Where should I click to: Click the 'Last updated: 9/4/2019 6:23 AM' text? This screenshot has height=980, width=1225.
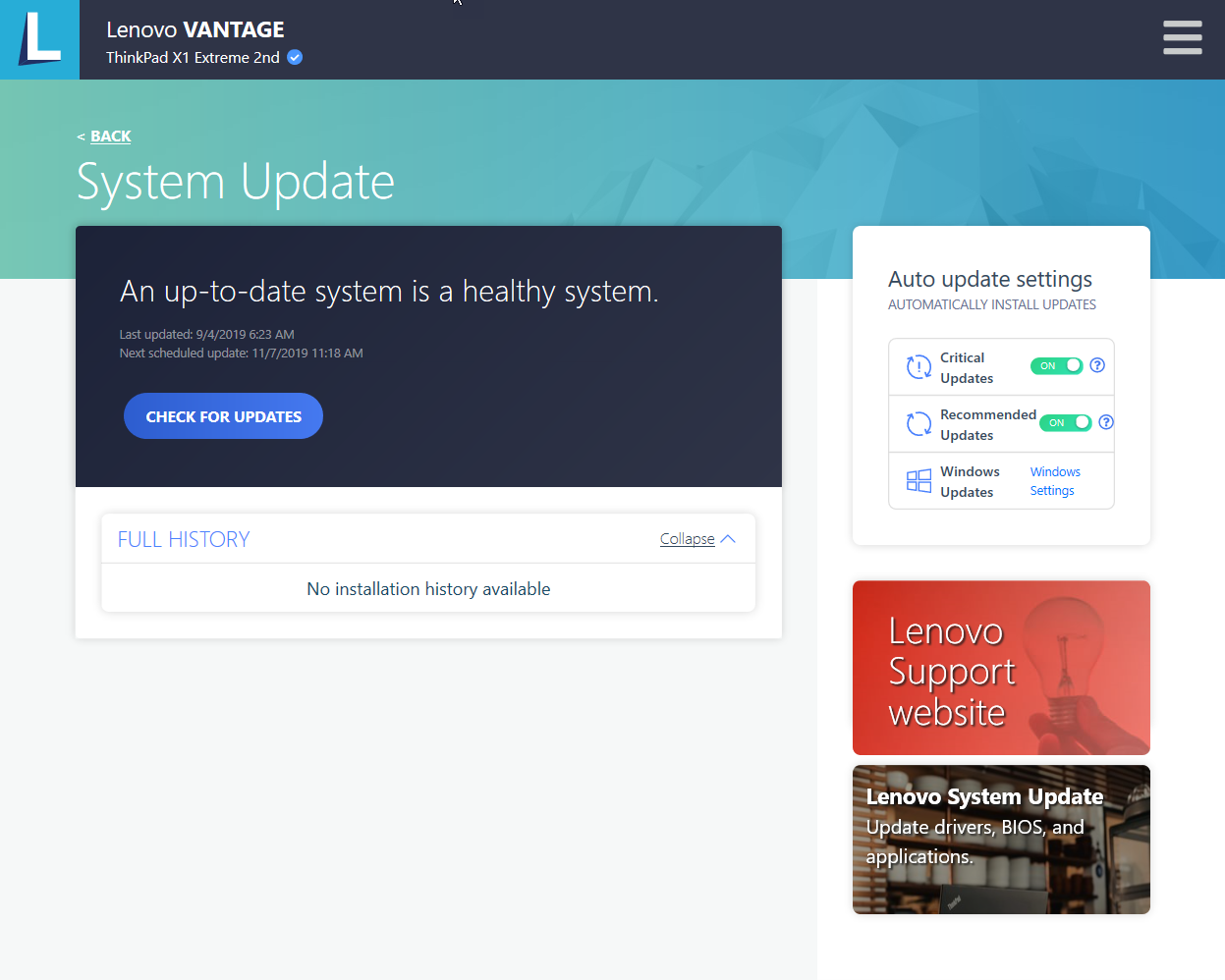[x=206, y=335]
